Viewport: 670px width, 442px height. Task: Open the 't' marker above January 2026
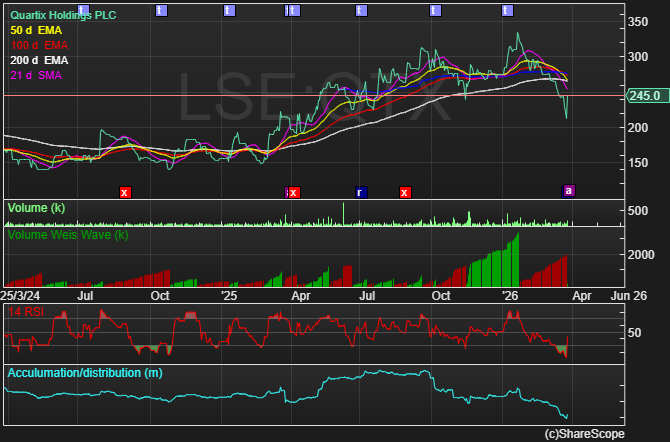tap(507, 10)
